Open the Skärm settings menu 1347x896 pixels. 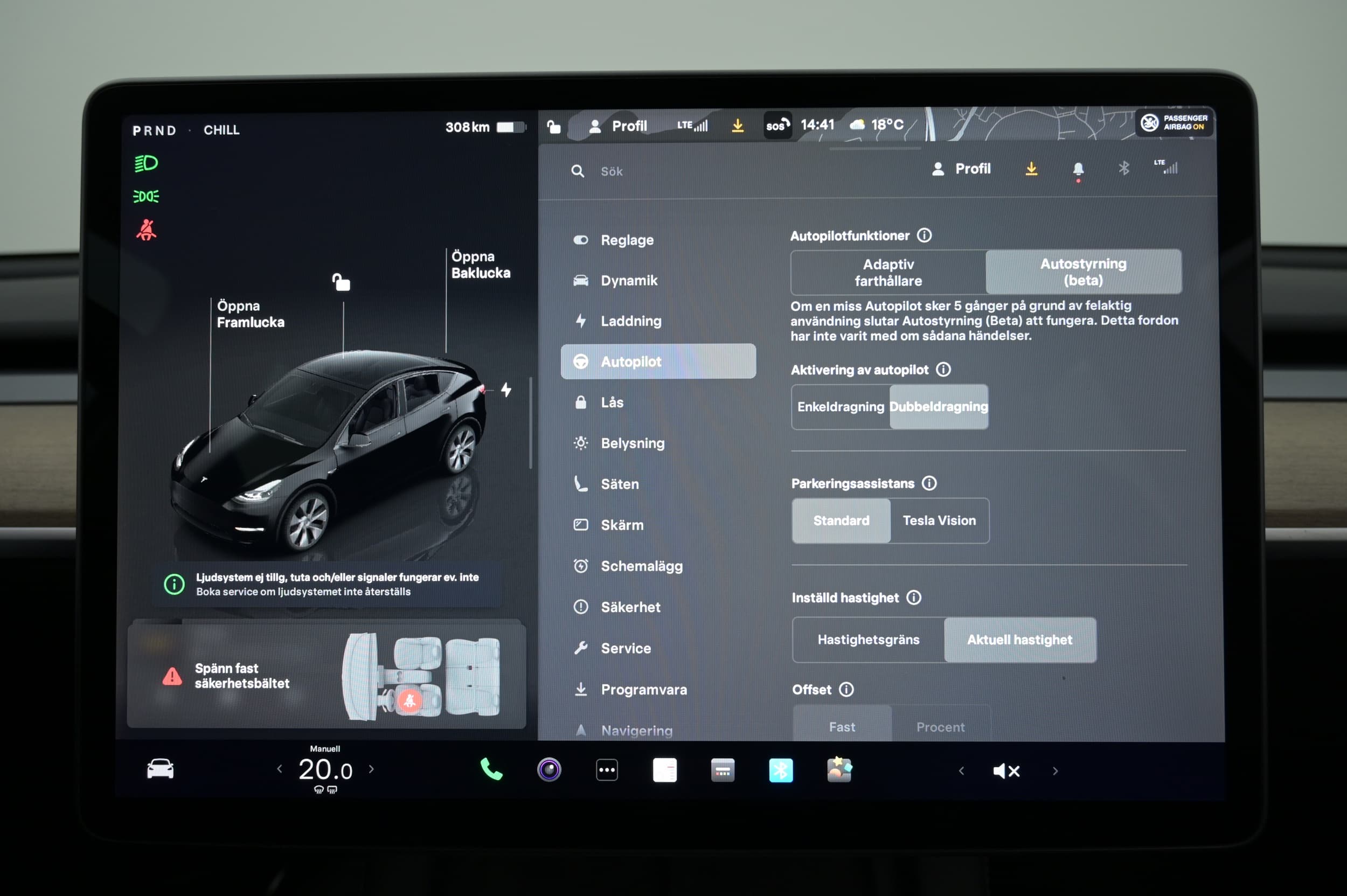[x=658, y=525]
